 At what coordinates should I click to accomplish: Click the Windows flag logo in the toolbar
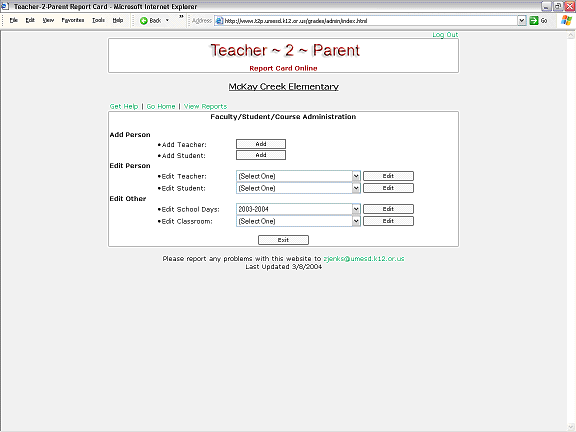(x=566, y=21)
